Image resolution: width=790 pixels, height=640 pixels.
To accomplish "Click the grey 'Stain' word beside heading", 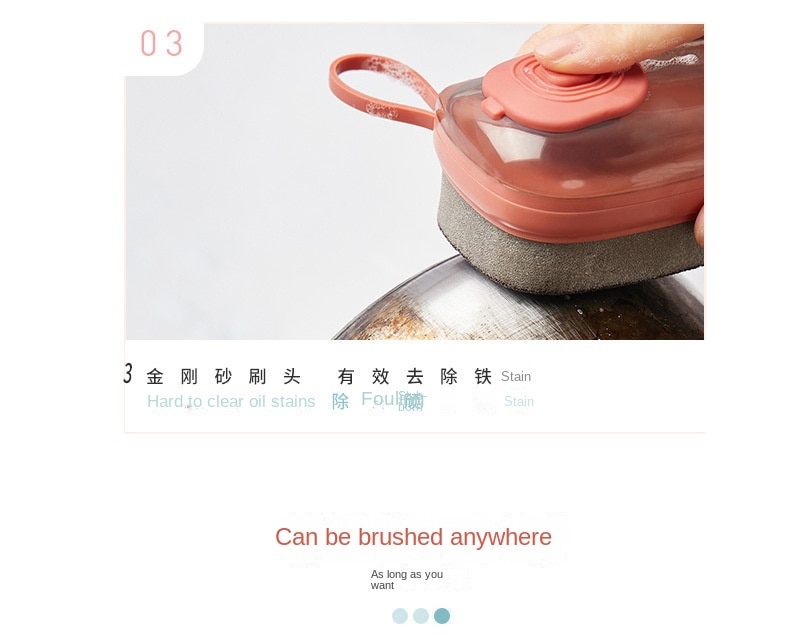I will [516, 376].
